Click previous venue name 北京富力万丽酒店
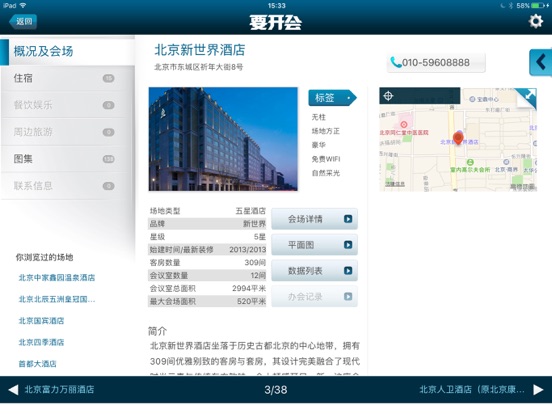 point(59,389)
